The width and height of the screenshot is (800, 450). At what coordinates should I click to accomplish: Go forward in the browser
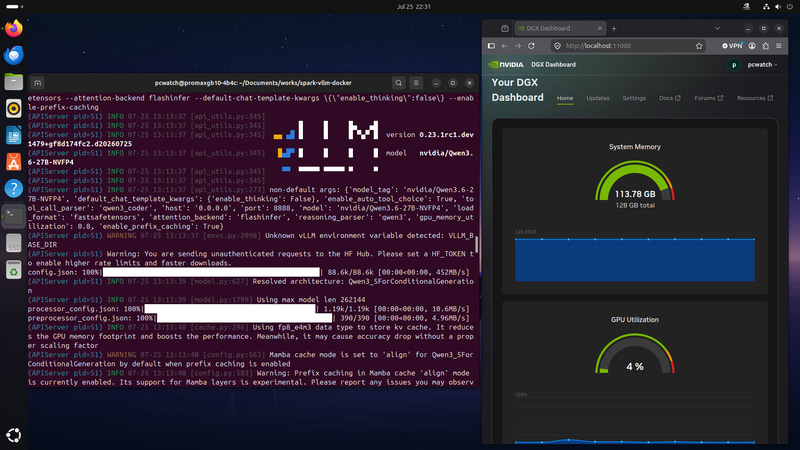[x=518, y=46]
